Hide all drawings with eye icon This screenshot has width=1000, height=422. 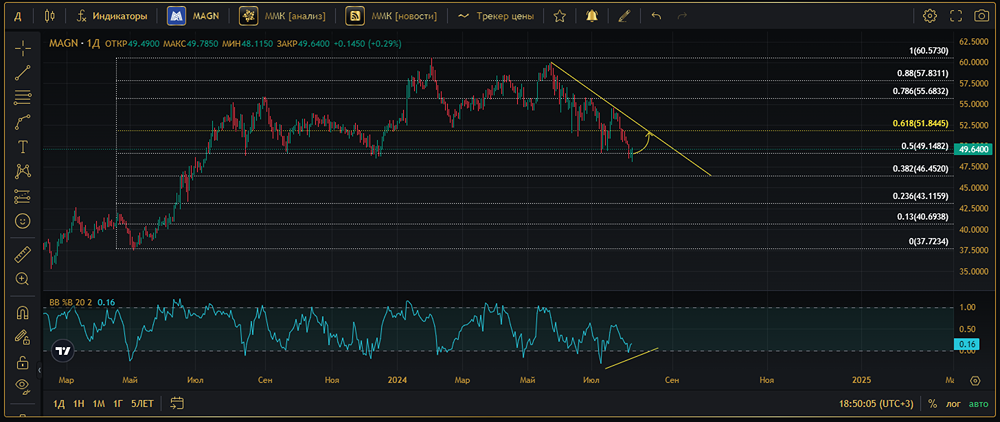pyautogui.click(x=23, y=384)
